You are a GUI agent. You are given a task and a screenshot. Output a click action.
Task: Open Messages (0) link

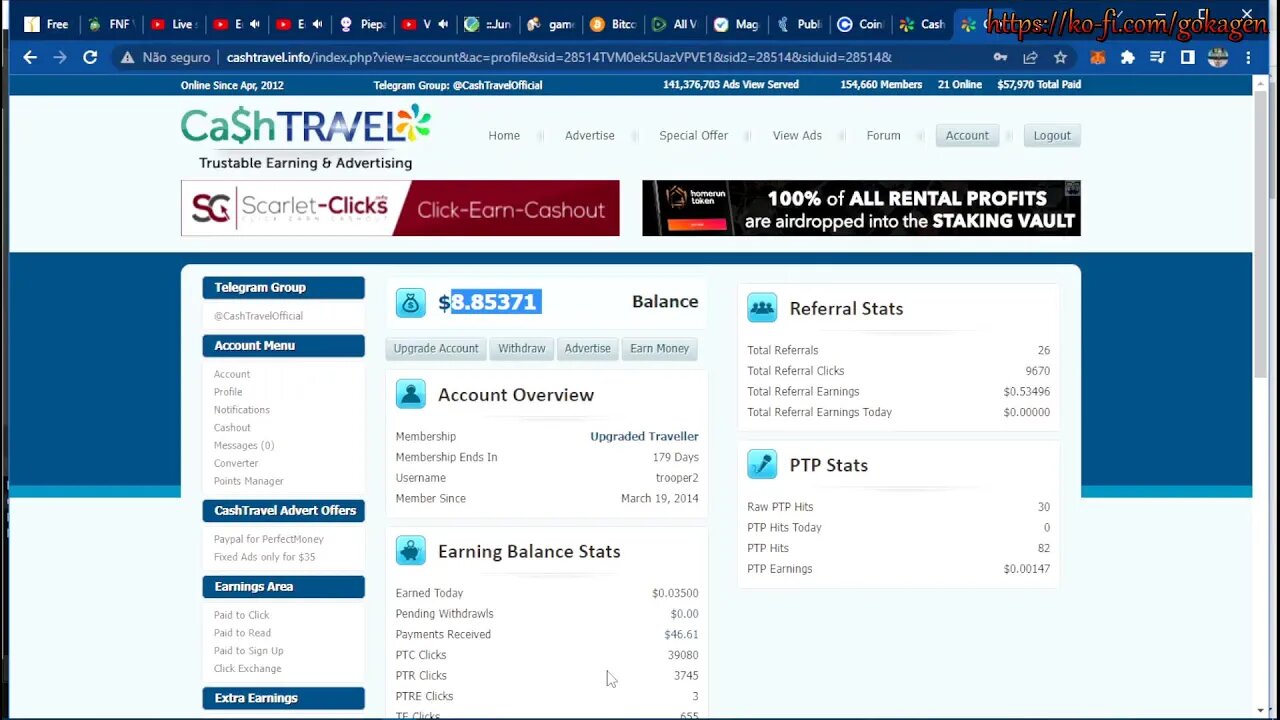[244, 445]
